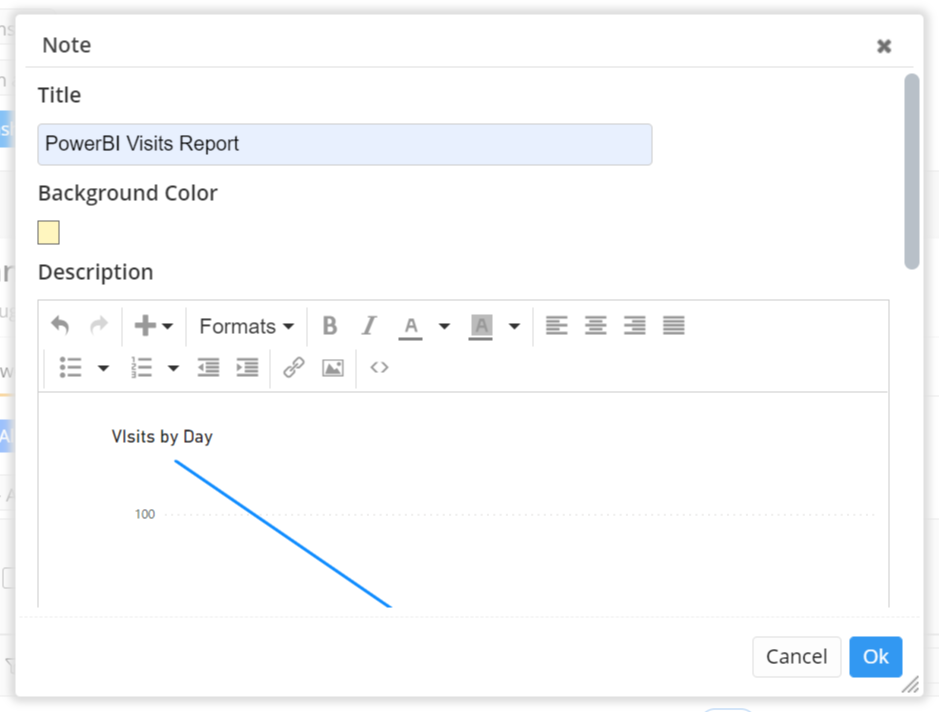Cancel the note dialog

click(x=796, y=657)
